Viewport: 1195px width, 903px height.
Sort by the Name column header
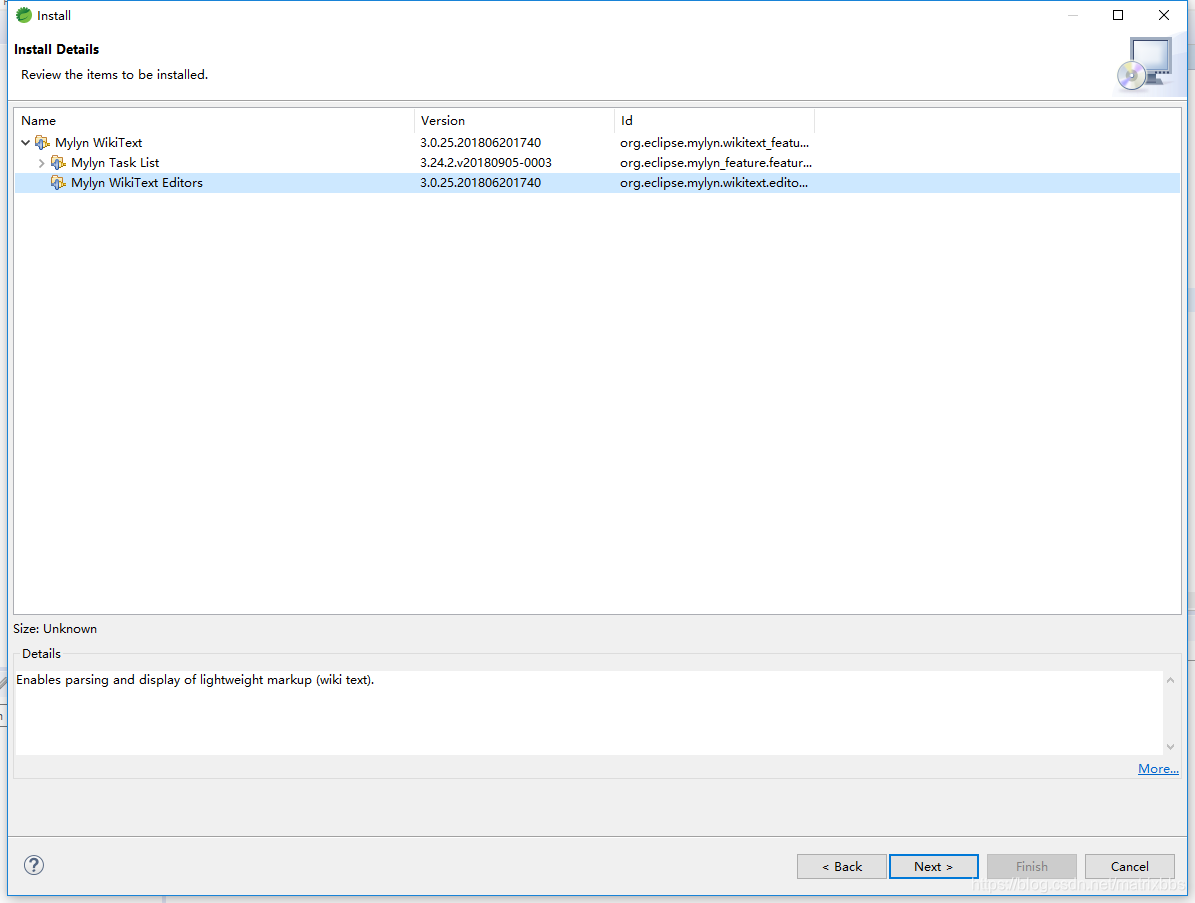pos(214,120)
